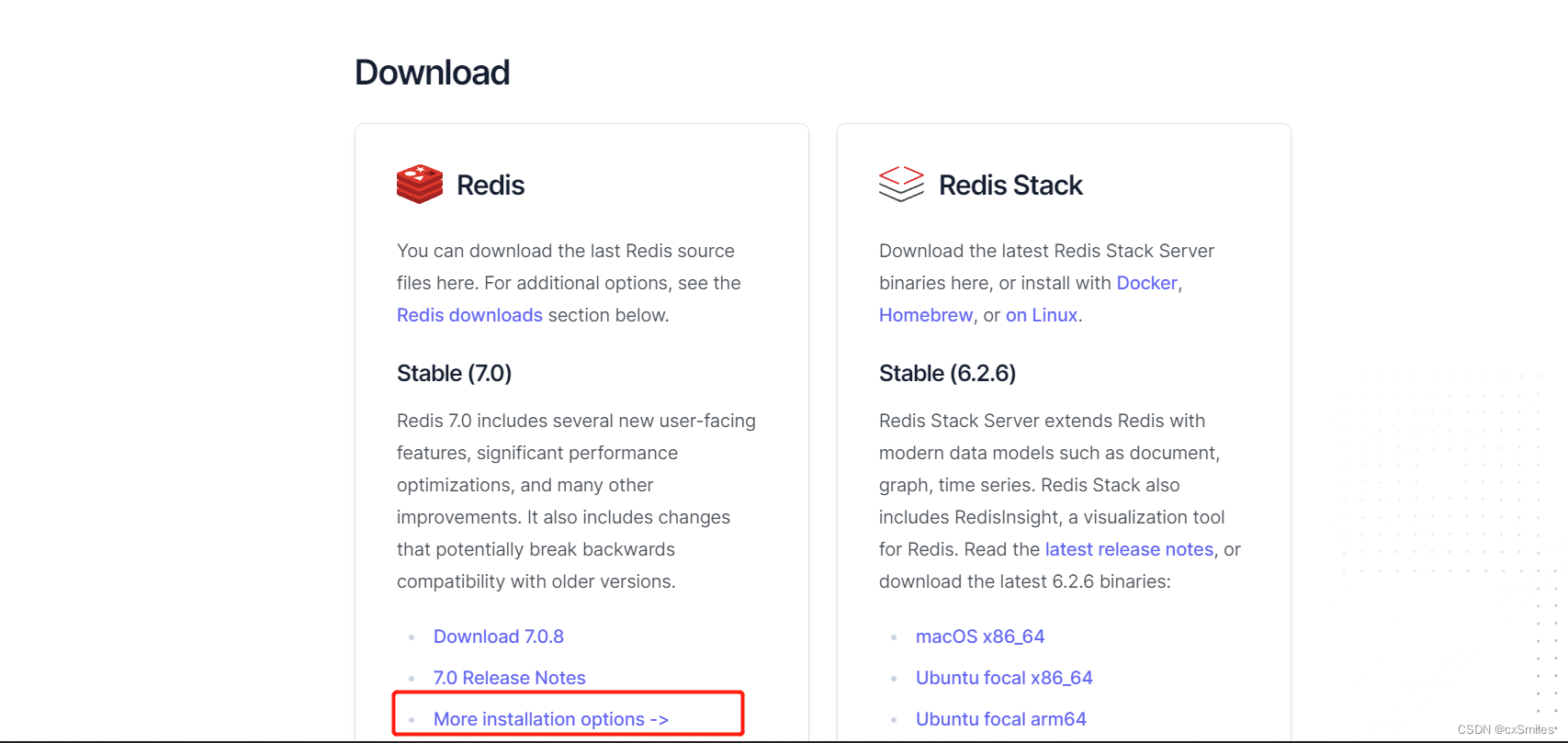Open the Redis downloads section link
This screenshot has width=1568, height=743.
[469, 314]
